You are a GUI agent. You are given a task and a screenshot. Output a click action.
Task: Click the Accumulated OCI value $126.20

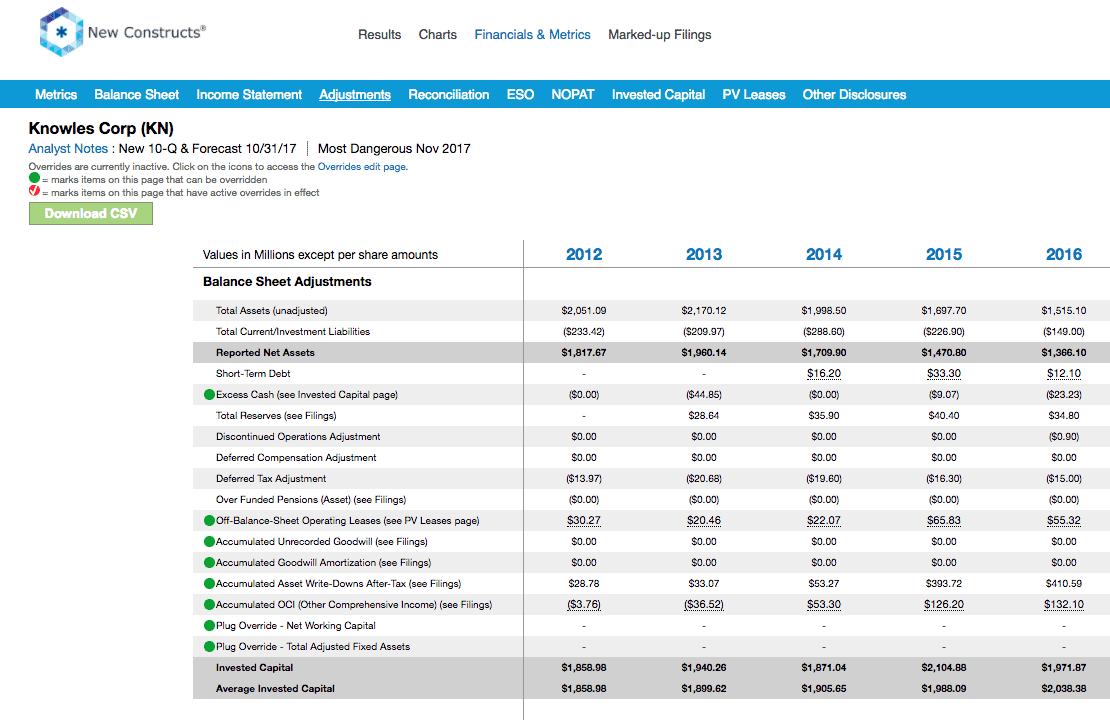(x=944, y=605)
